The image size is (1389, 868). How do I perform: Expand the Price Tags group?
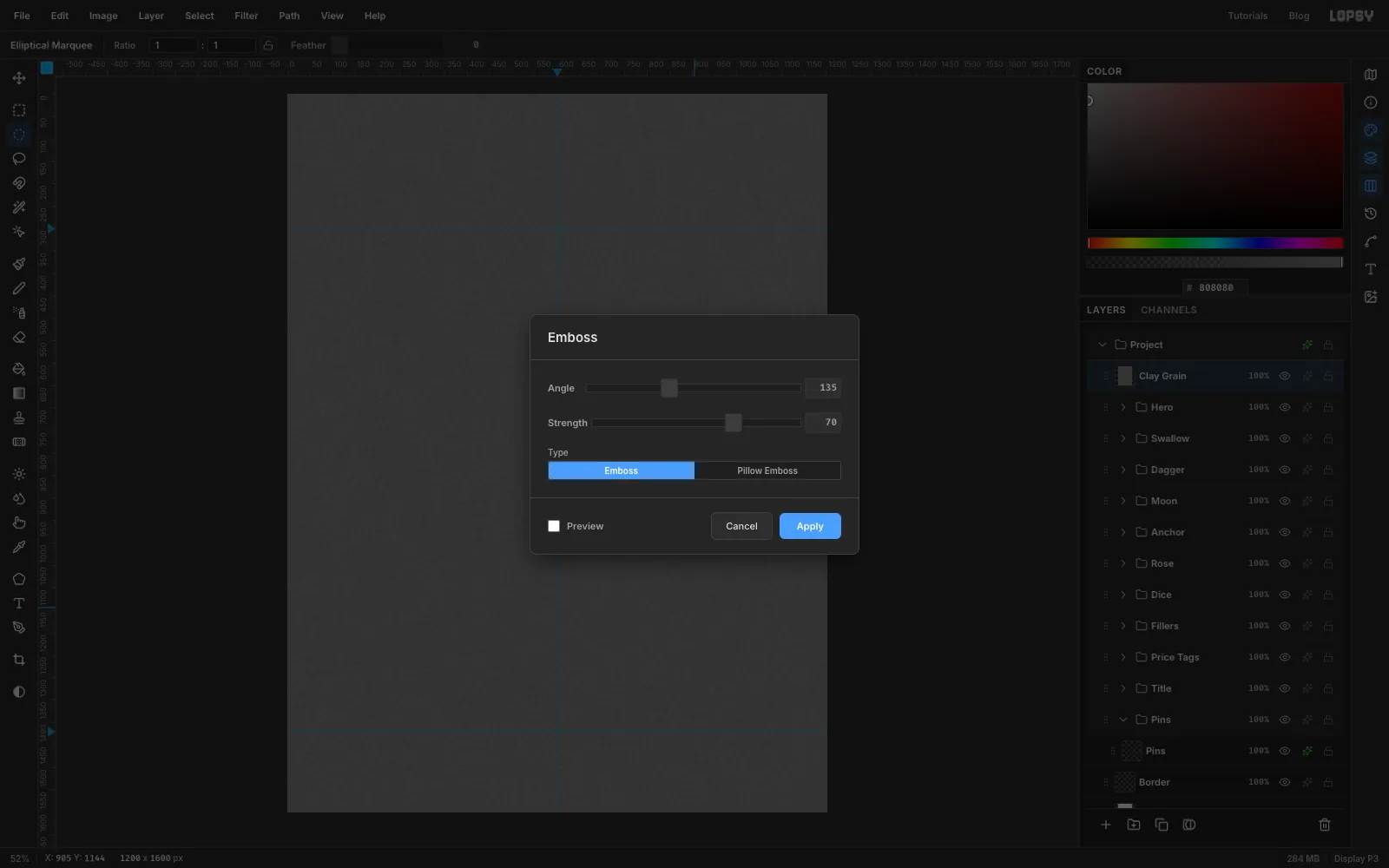pyautogui.click(x=1123, y=657)
